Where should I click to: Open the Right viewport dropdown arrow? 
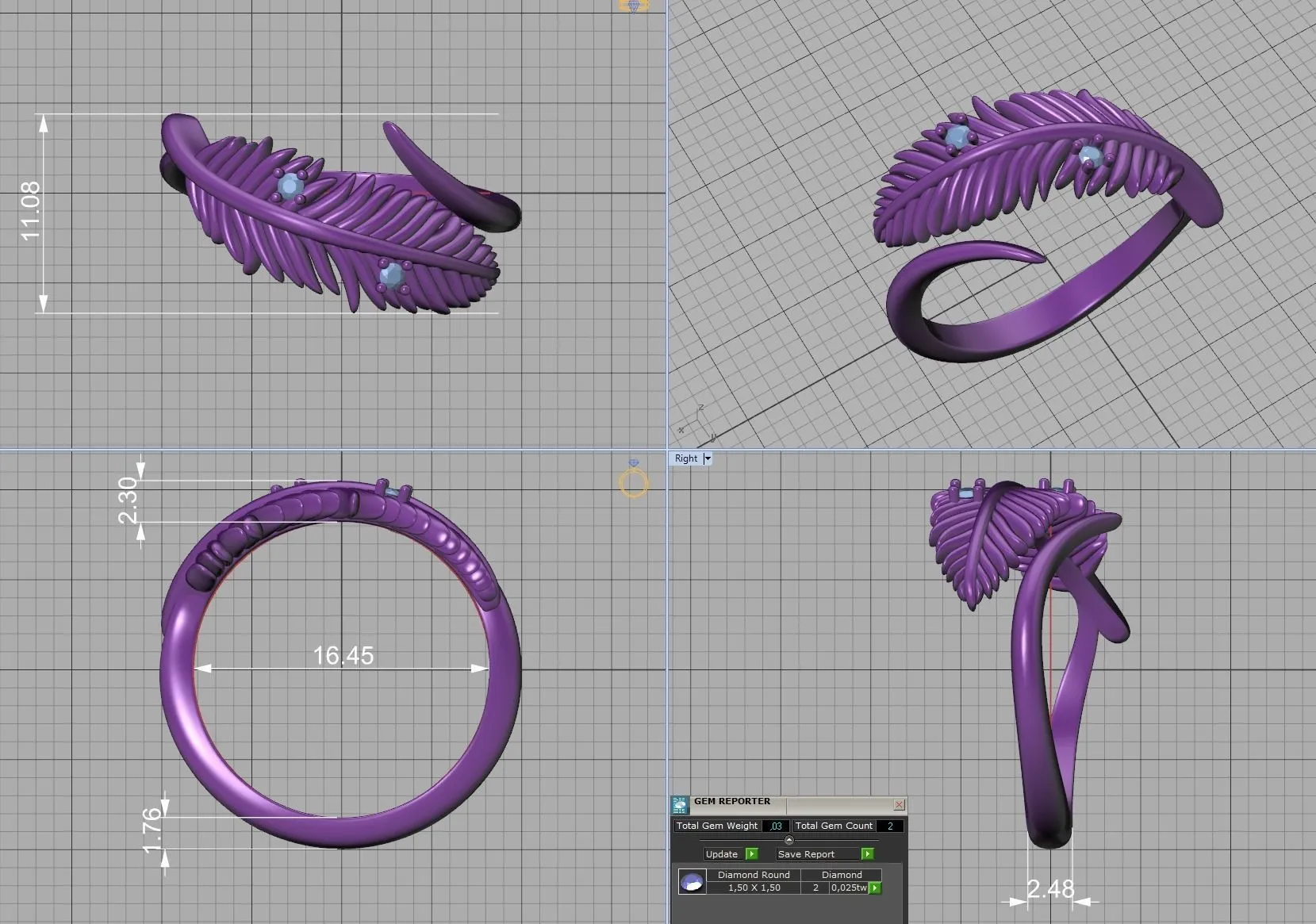708,458
